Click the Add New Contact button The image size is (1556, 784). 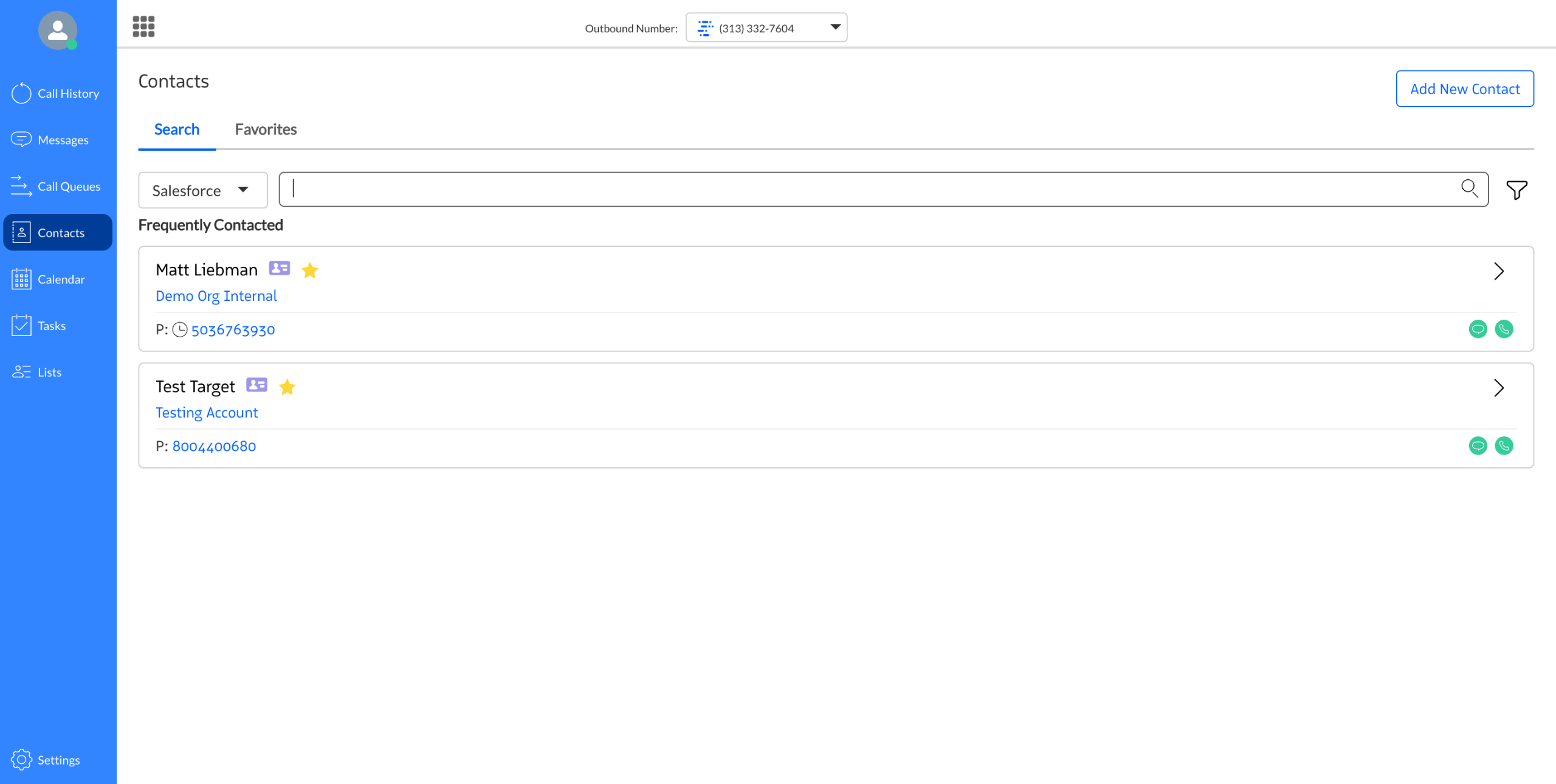[1464, 89]
